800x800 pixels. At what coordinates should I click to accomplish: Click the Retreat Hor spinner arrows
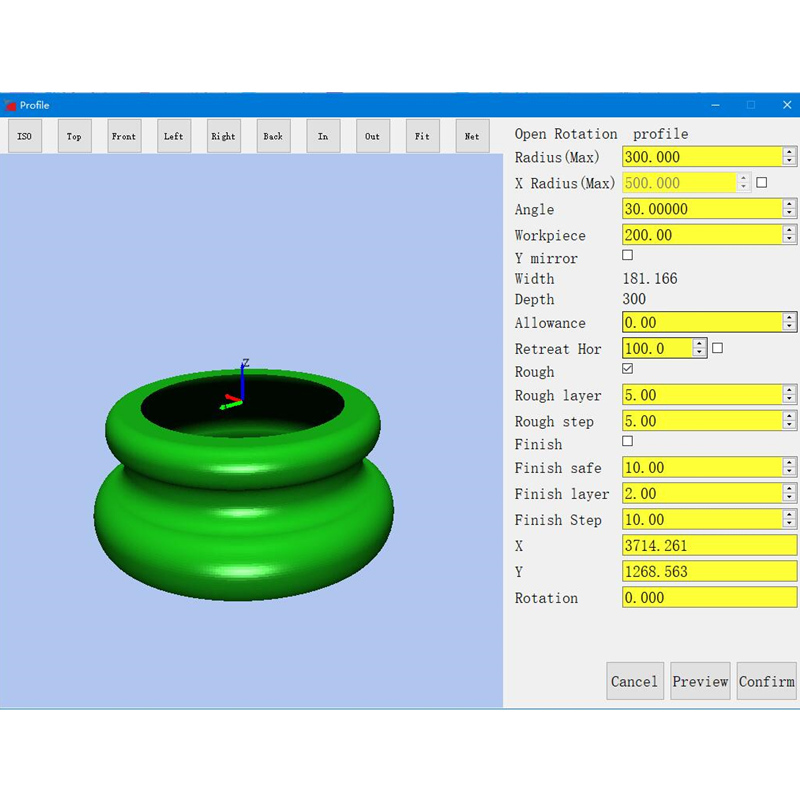(x=699, y=349)
